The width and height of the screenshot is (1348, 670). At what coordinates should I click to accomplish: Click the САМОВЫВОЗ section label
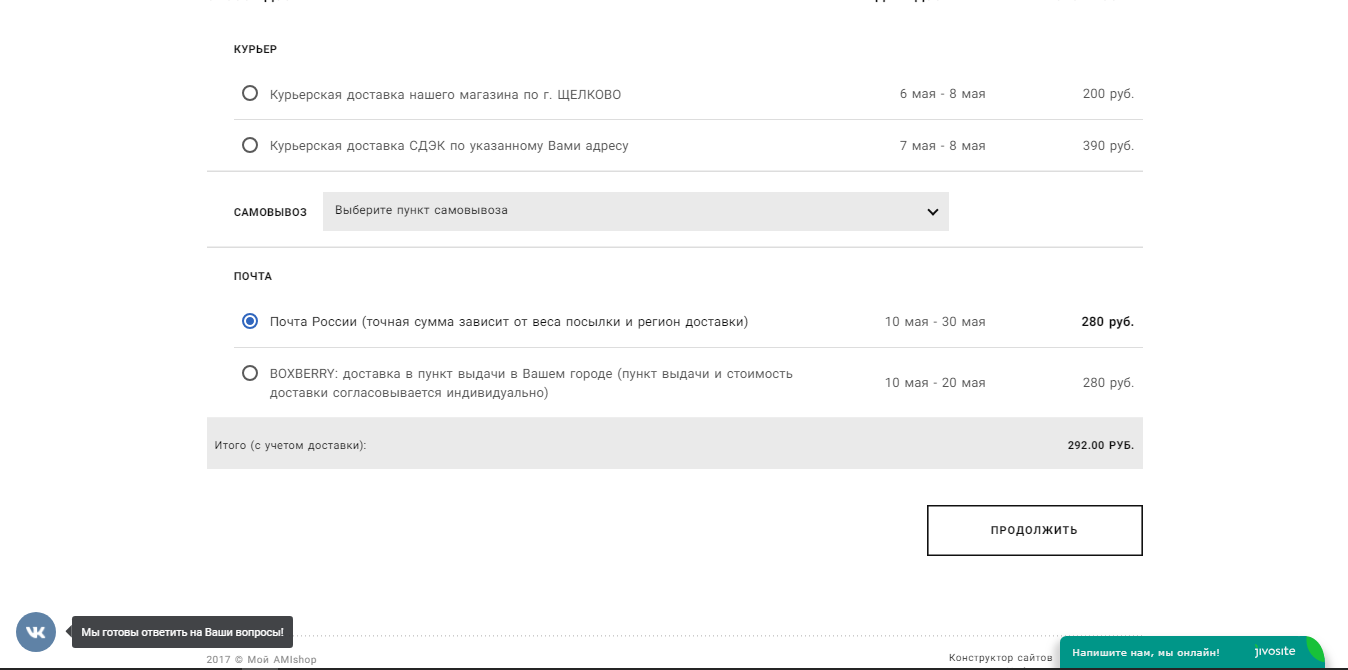click(x=270, y=212)
